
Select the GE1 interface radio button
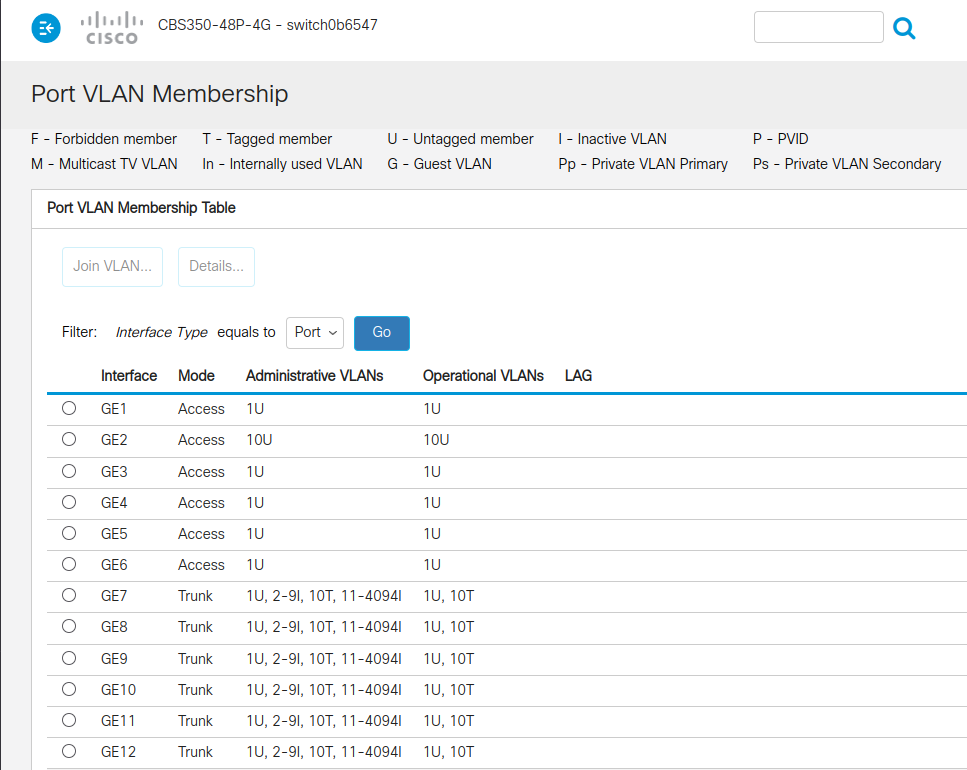point(69,408)
